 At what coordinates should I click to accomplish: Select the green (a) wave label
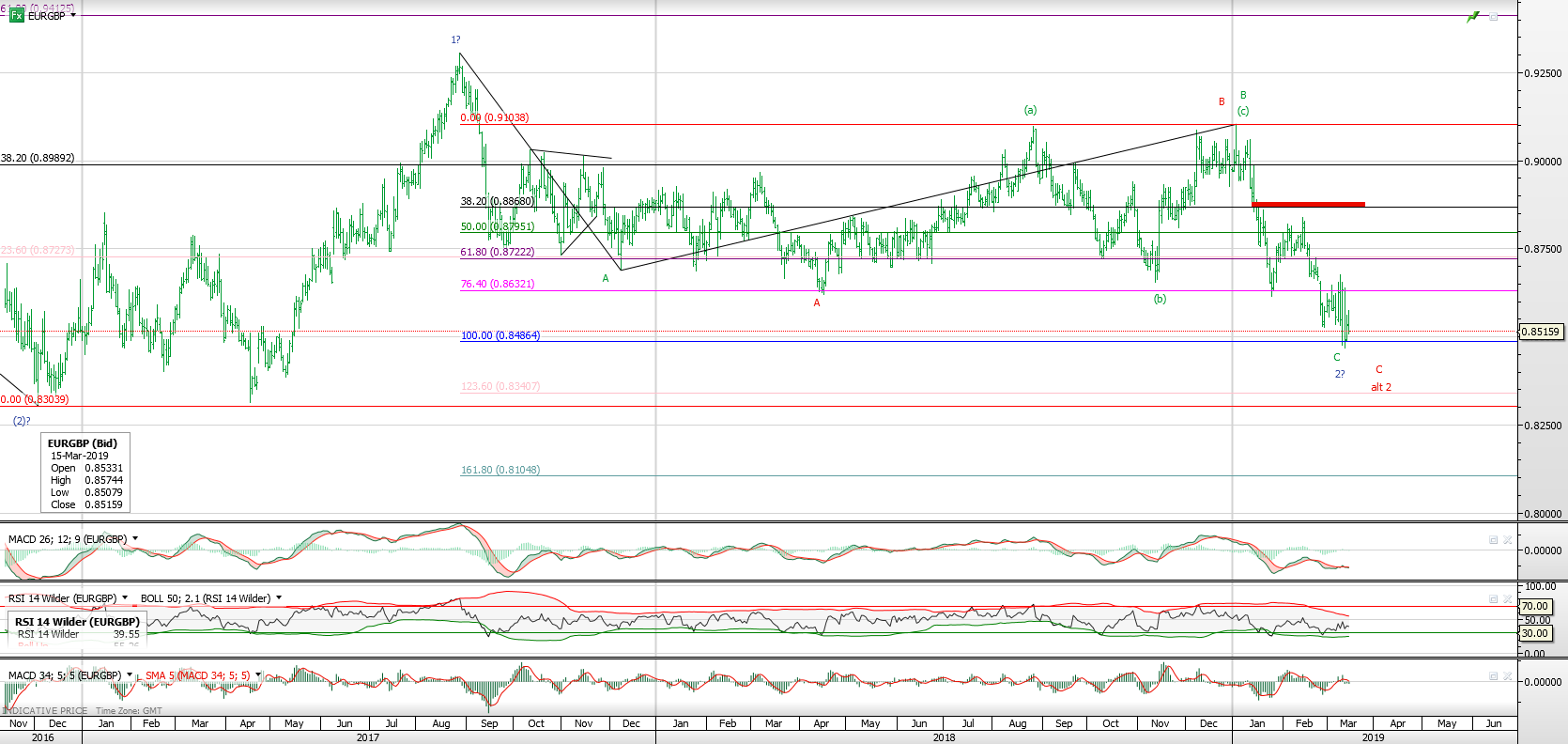[1030, 110]
